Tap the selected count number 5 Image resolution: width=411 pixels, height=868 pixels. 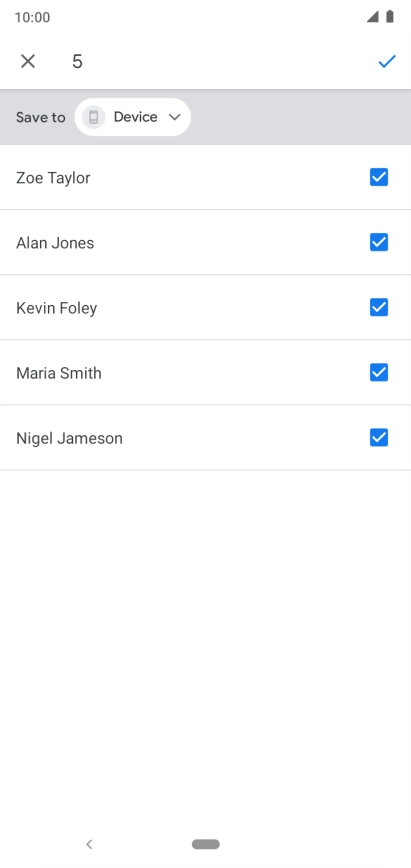pos(78,61)
